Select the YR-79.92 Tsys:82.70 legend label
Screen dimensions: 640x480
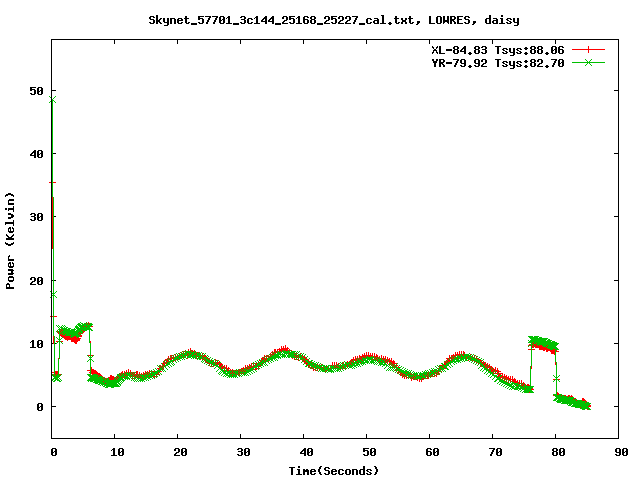[498, 63]
